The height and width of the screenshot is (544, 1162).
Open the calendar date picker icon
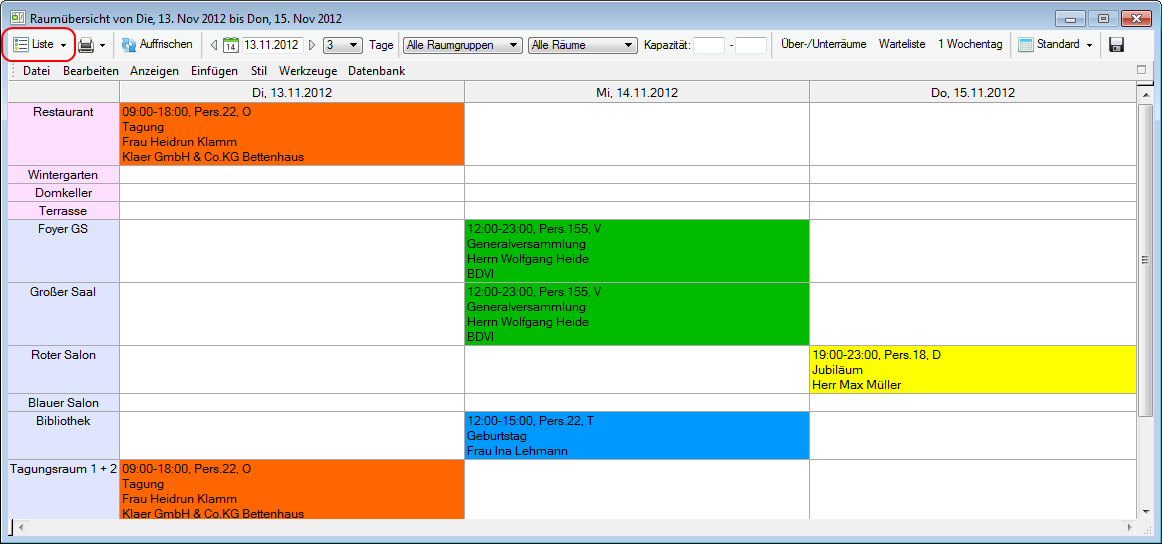click(230, 45)
